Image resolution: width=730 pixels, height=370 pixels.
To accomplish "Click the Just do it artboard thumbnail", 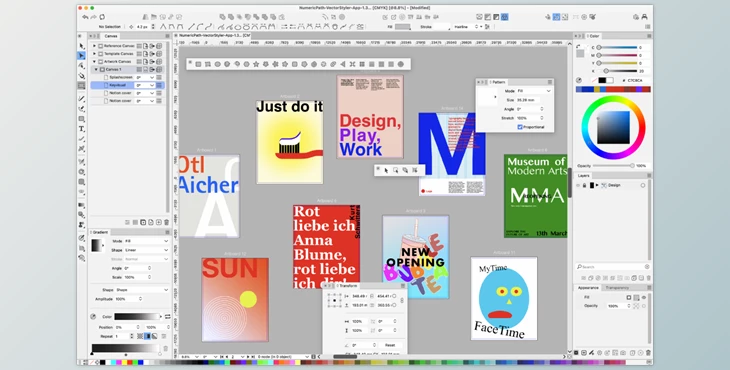I will [290, 142].
